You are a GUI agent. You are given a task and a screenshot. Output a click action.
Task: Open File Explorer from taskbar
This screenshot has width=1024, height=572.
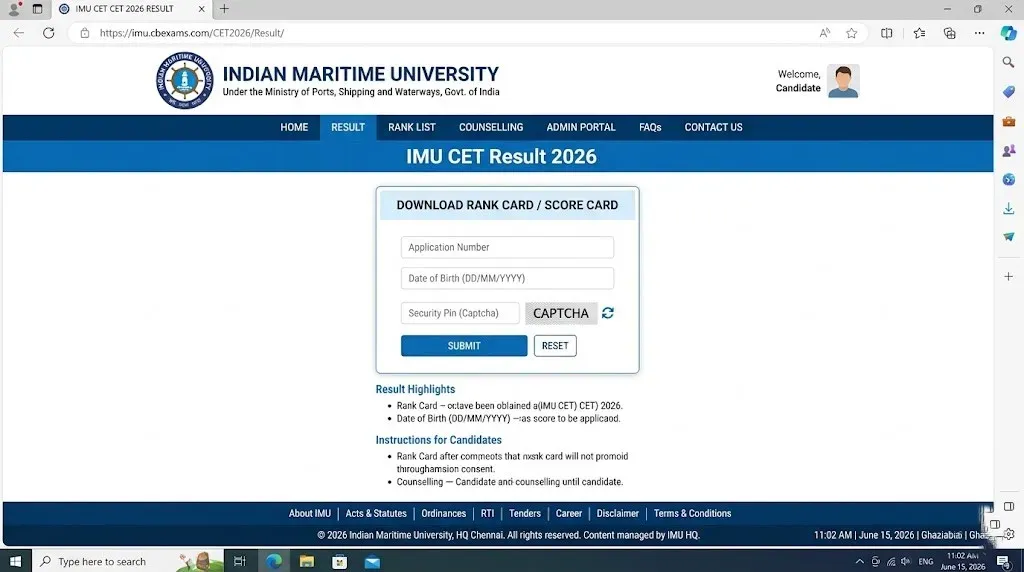(x=306, y=562)
